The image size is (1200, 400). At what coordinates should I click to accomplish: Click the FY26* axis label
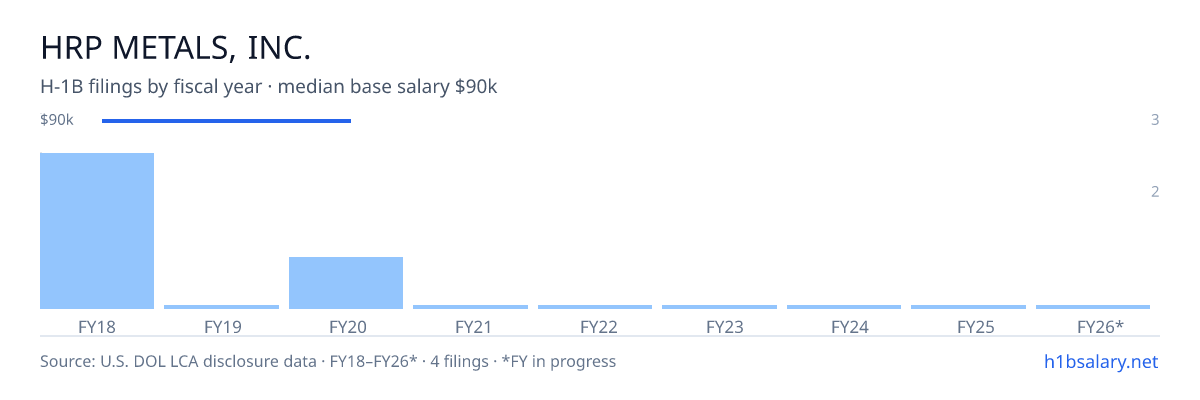point(1100,326)
